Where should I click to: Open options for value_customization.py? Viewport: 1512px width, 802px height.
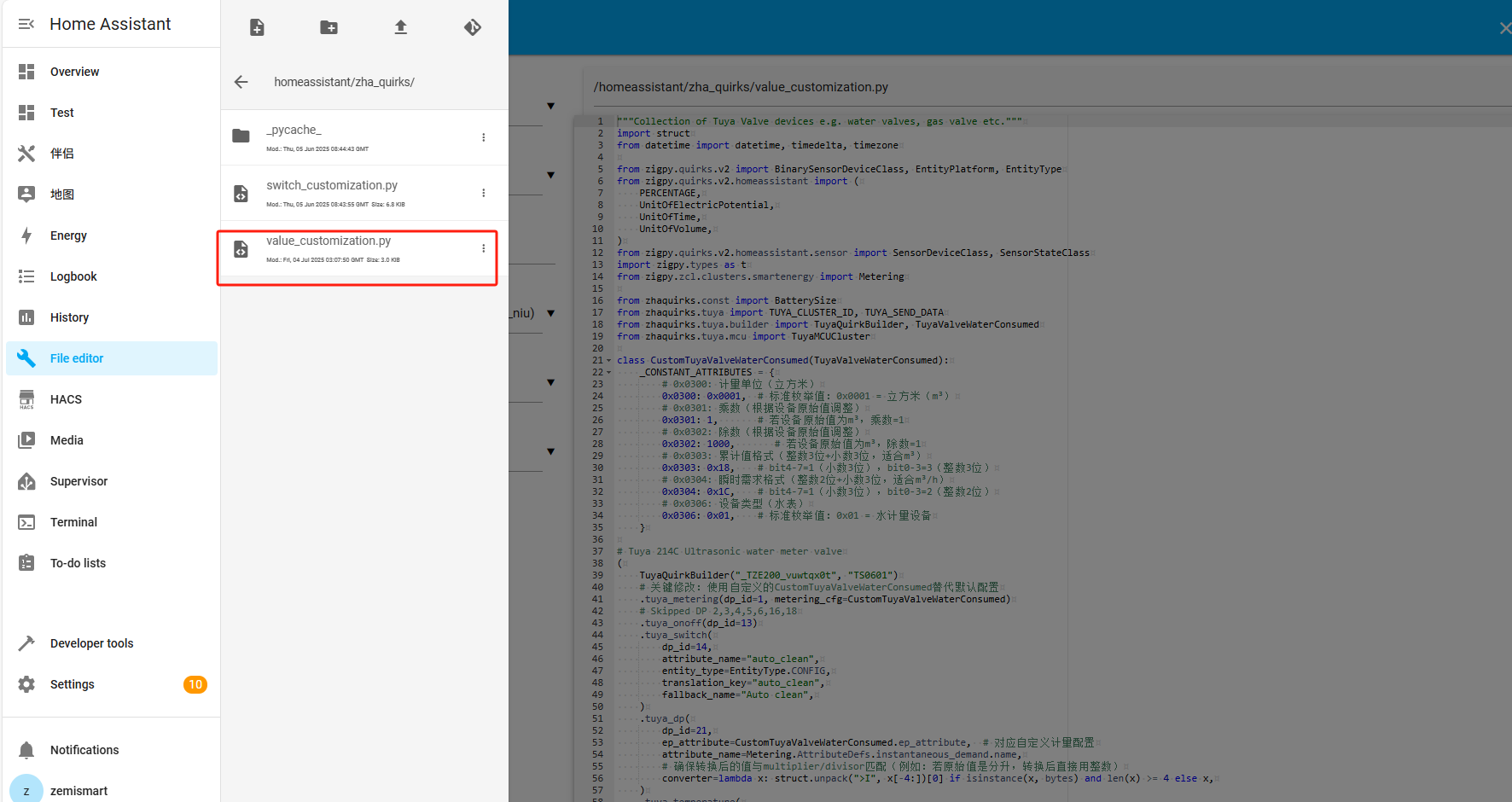483,248
